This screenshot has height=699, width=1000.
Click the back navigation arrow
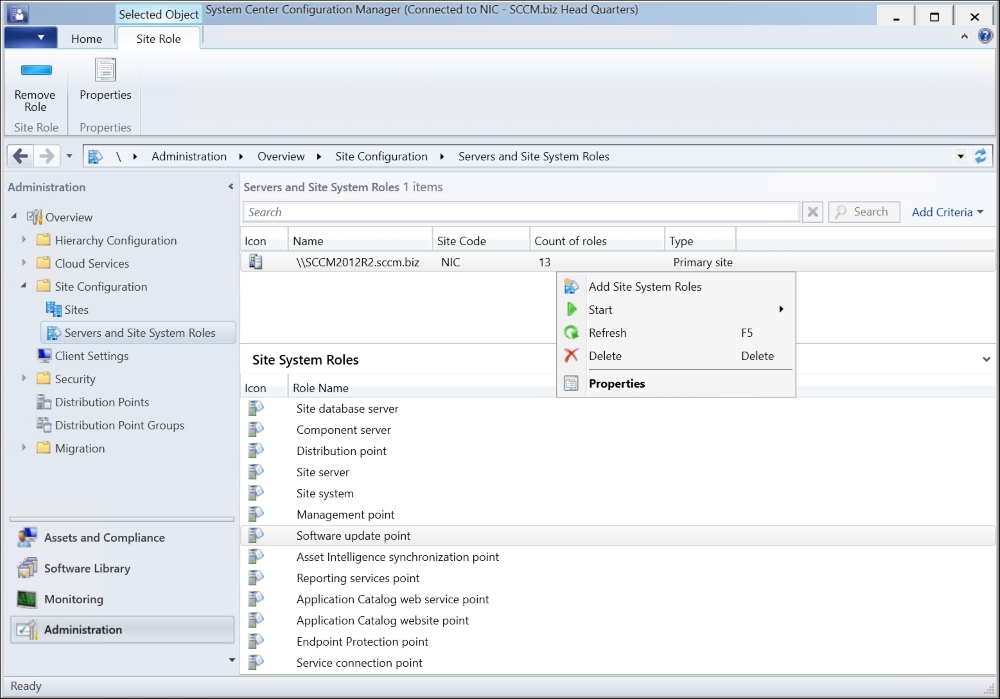(x=20, y=156)
